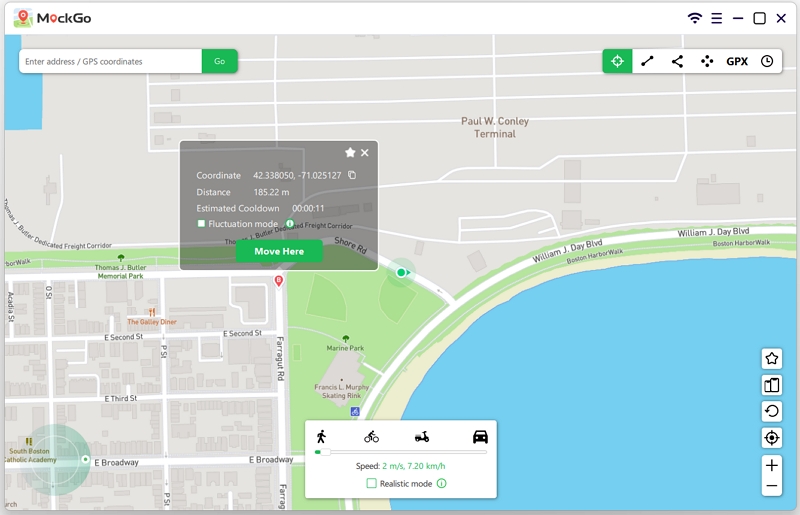Open favorites list star button on right

click(x=771, y=358)
